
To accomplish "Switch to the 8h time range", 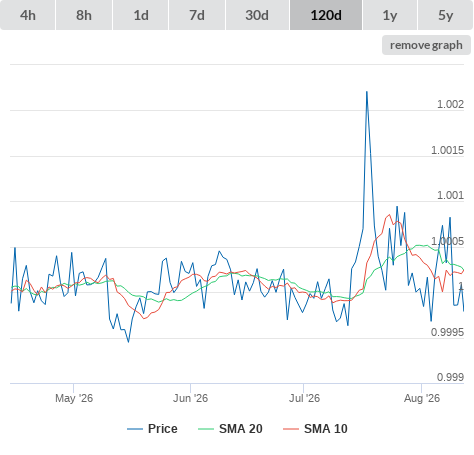I will click(x=84, y=15).
